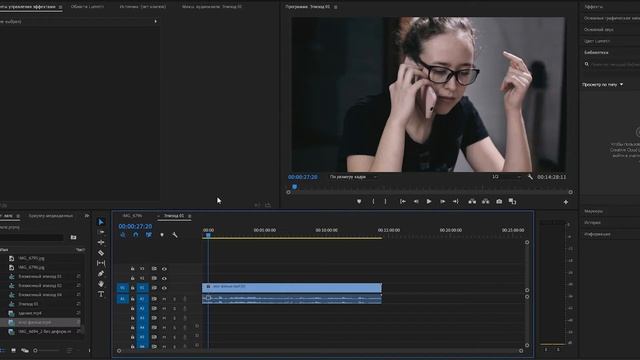This screenshot has width=640, height=360.
Task: Toggle Linked Selection in timeline
Action: [149, 235]
